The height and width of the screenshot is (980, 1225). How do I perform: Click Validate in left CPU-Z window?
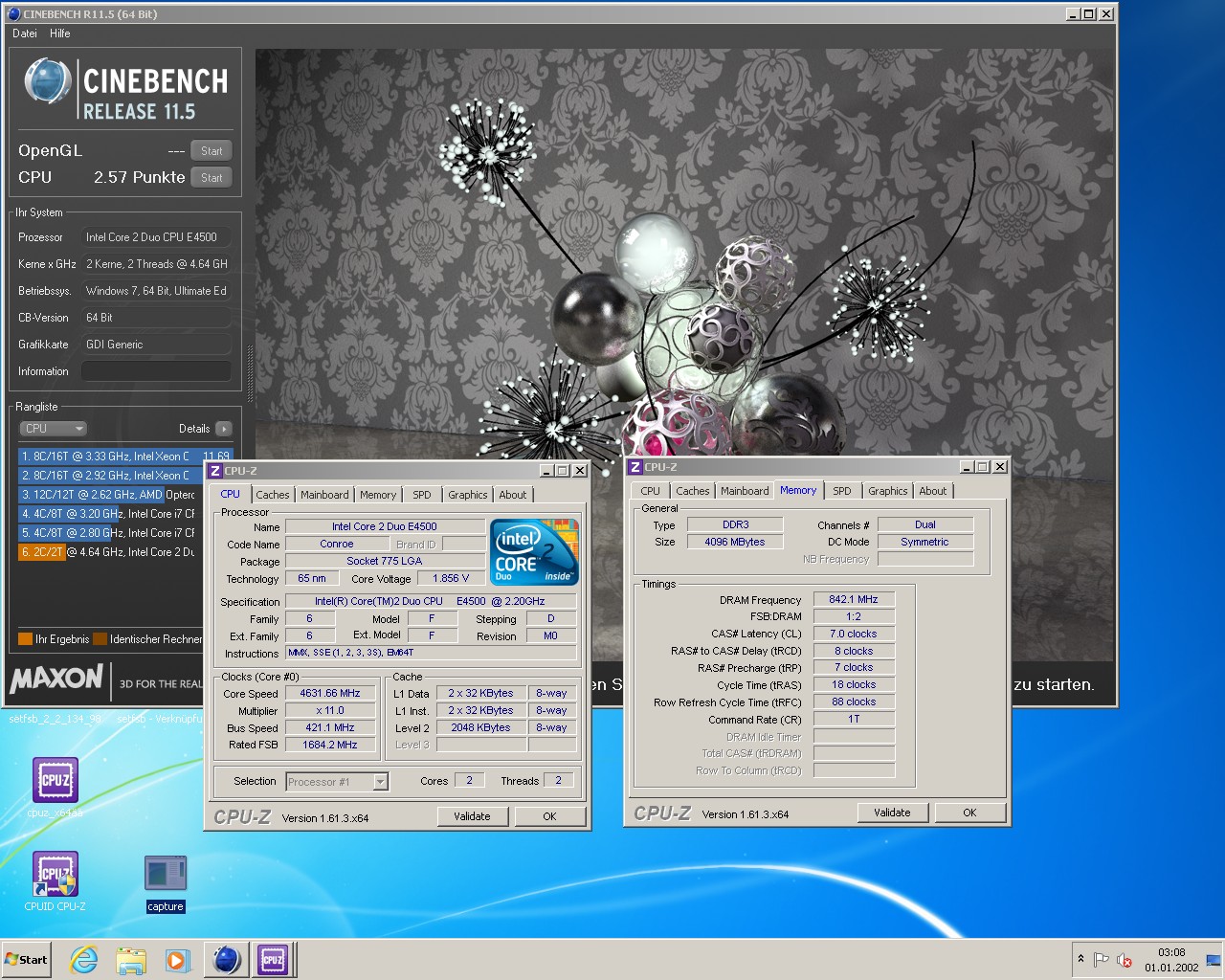(472, 816)
